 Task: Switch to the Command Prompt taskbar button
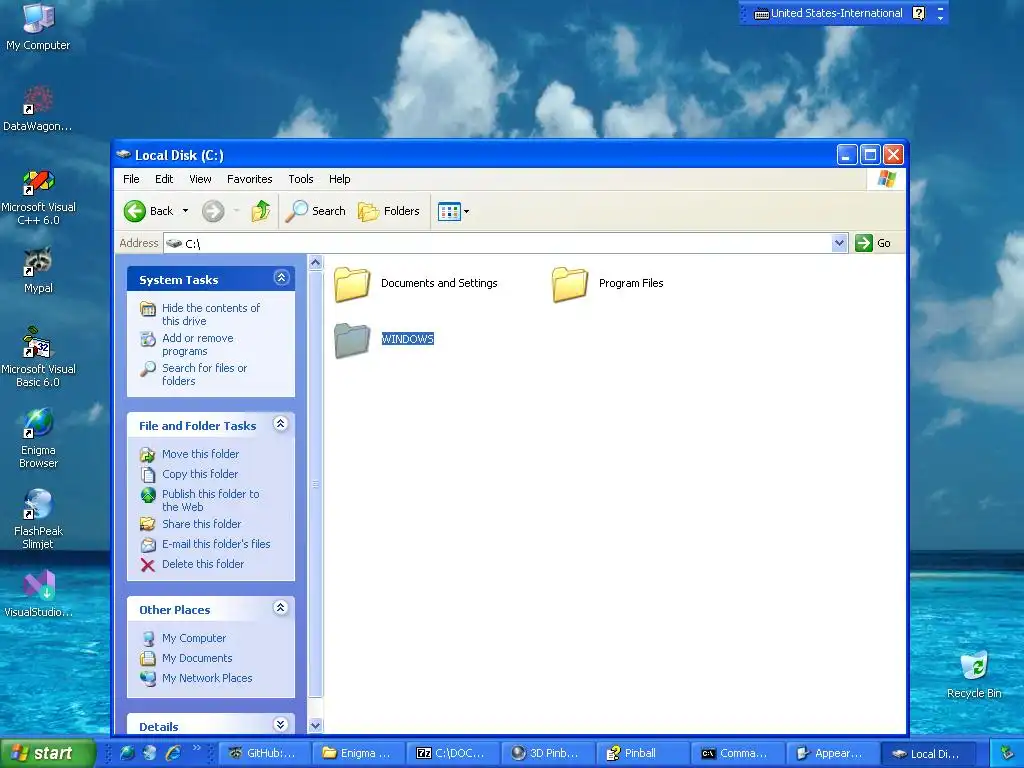pyautogui.click(x=736, y=753)
